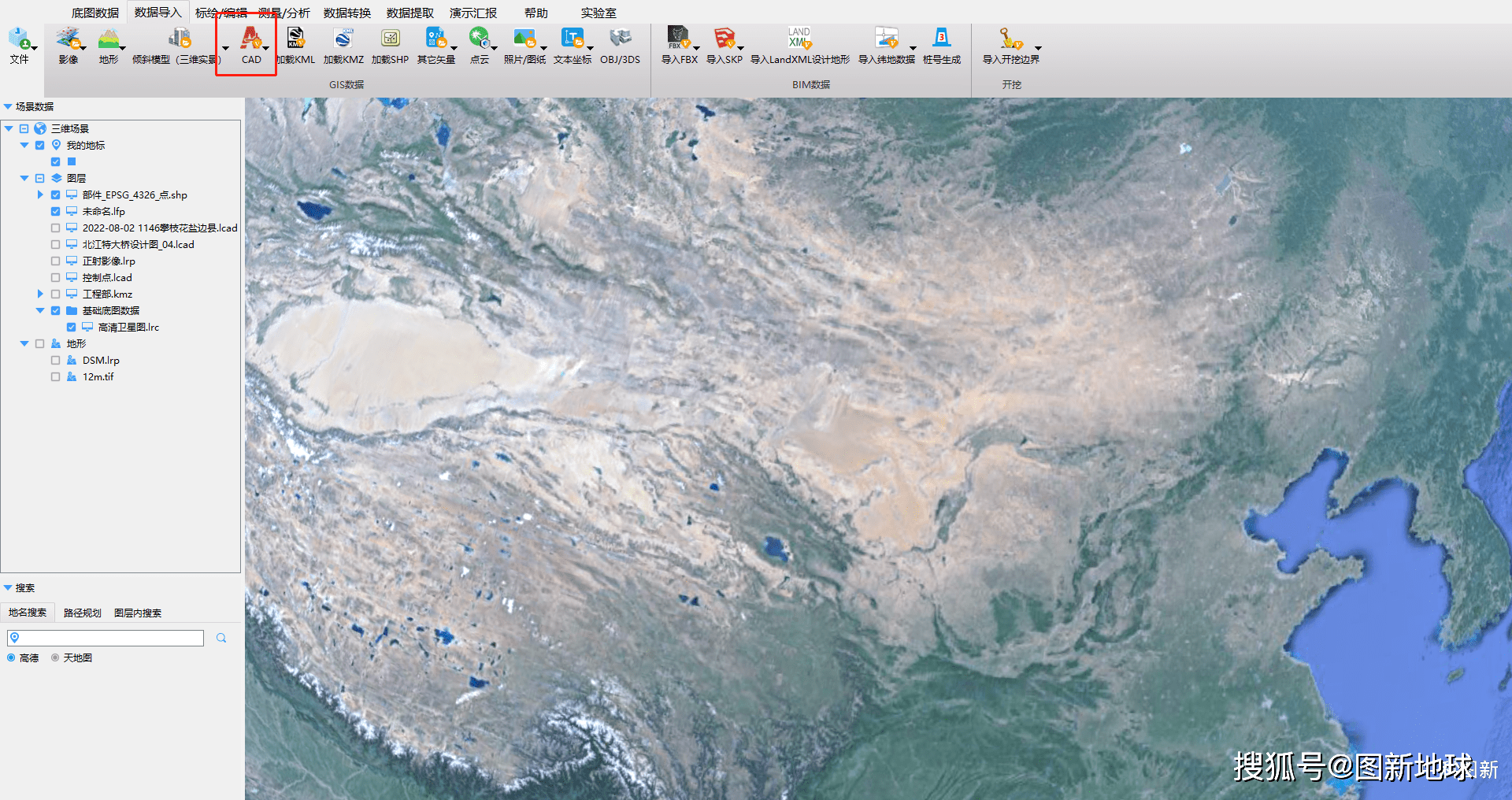Click the search magnifier icon
The image size is (1512, 800).
tap(221, 638)
